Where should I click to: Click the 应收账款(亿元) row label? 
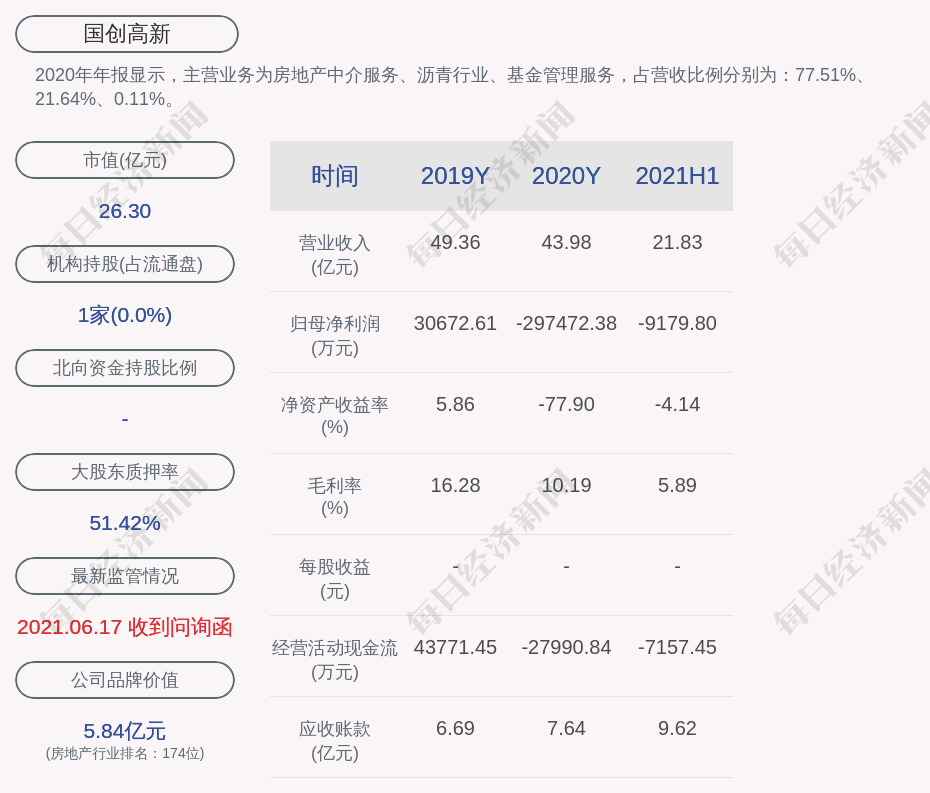pyautogui.click(x=335, y=741)
